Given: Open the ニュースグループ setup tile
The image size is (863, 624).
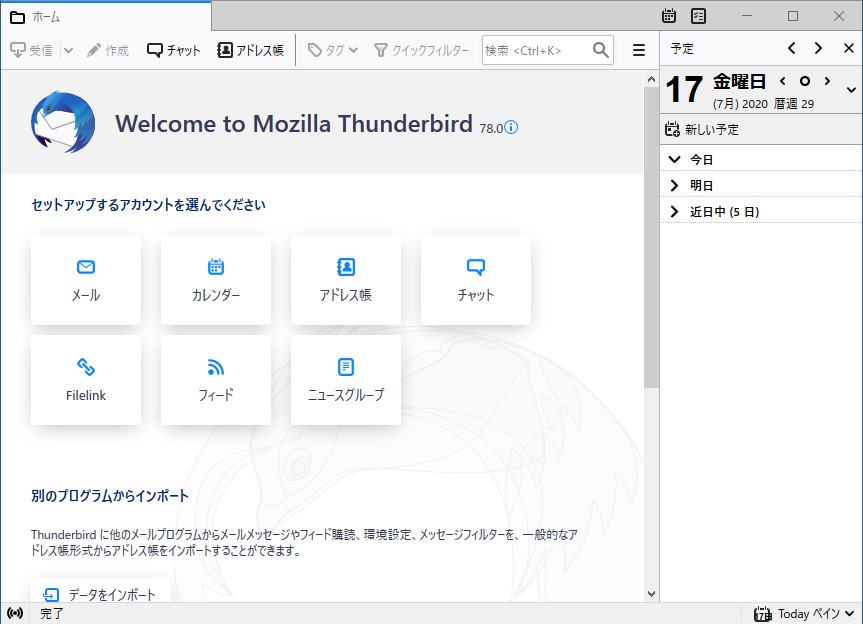Looking at the screenshot, I should 345,380.
